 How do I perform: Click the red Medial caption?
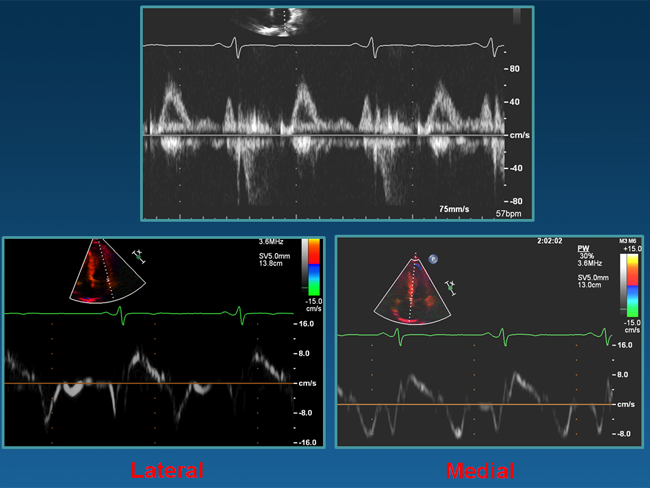coord(481,470)
